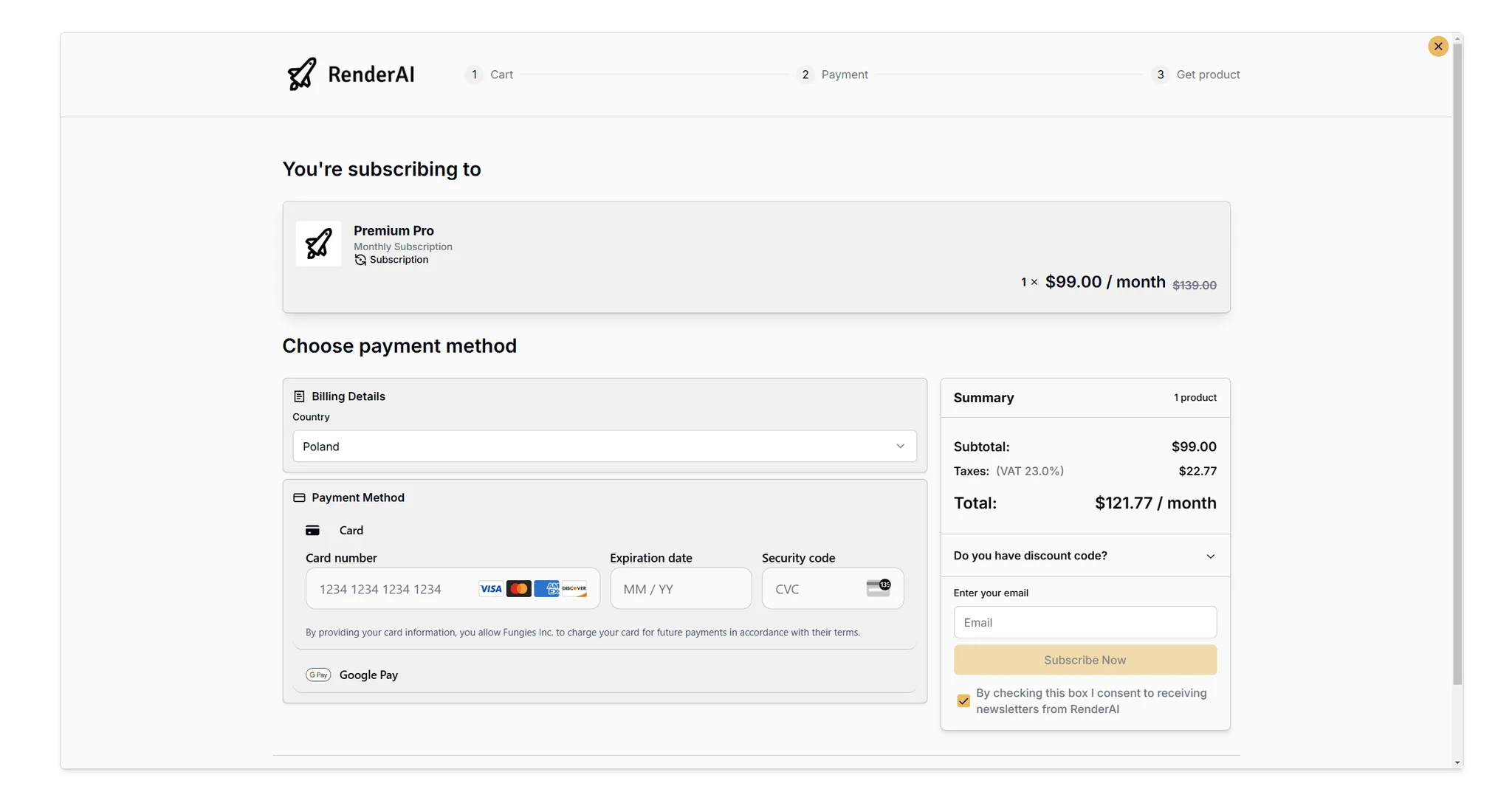The image size is (1512, 789).
Task: Open the Country dropdown showing Poland
Action: (x=605, y=447)
